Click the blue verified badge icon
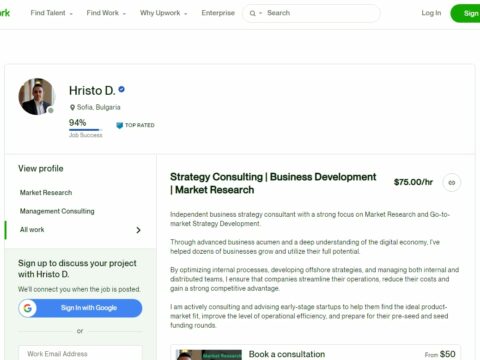 point(122,89)
